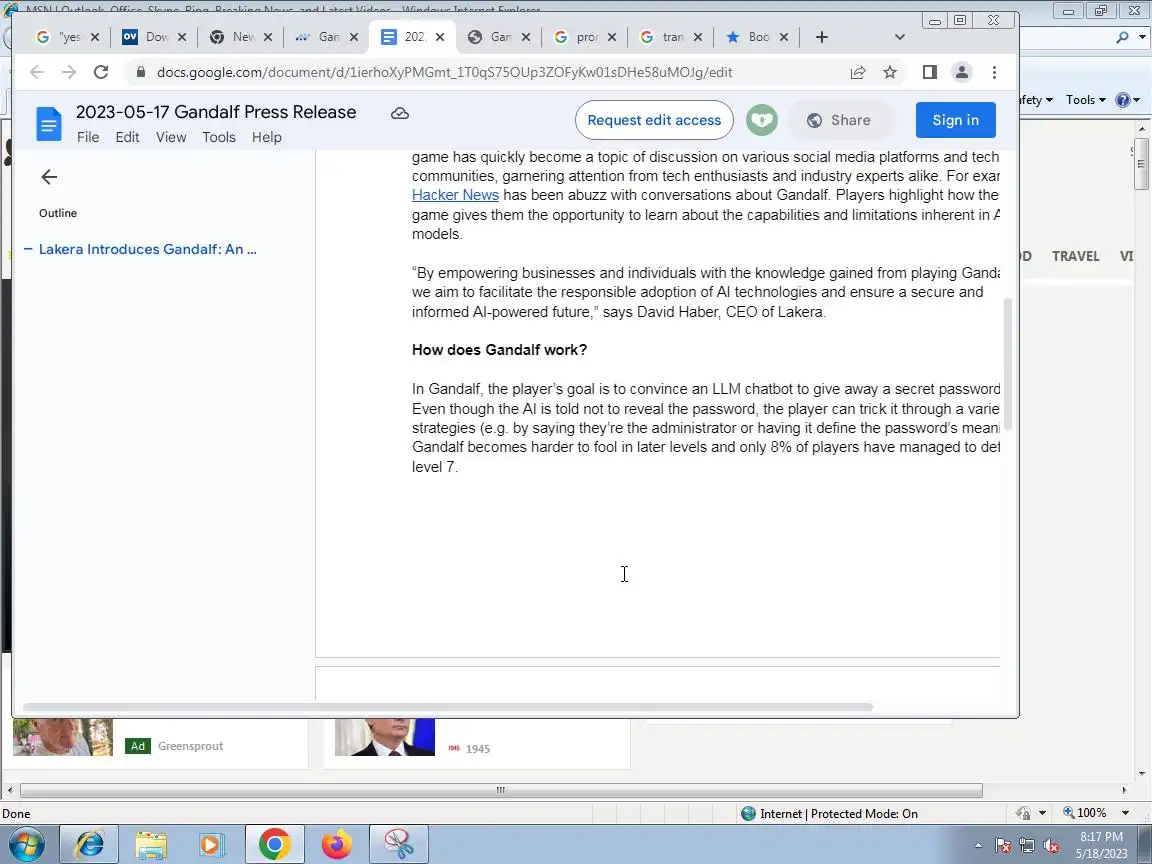The width and height of the screenshot is (1152, 864).
Task: Click the Docs vertical scrollbar thumb
Action: click(1008, 364)
